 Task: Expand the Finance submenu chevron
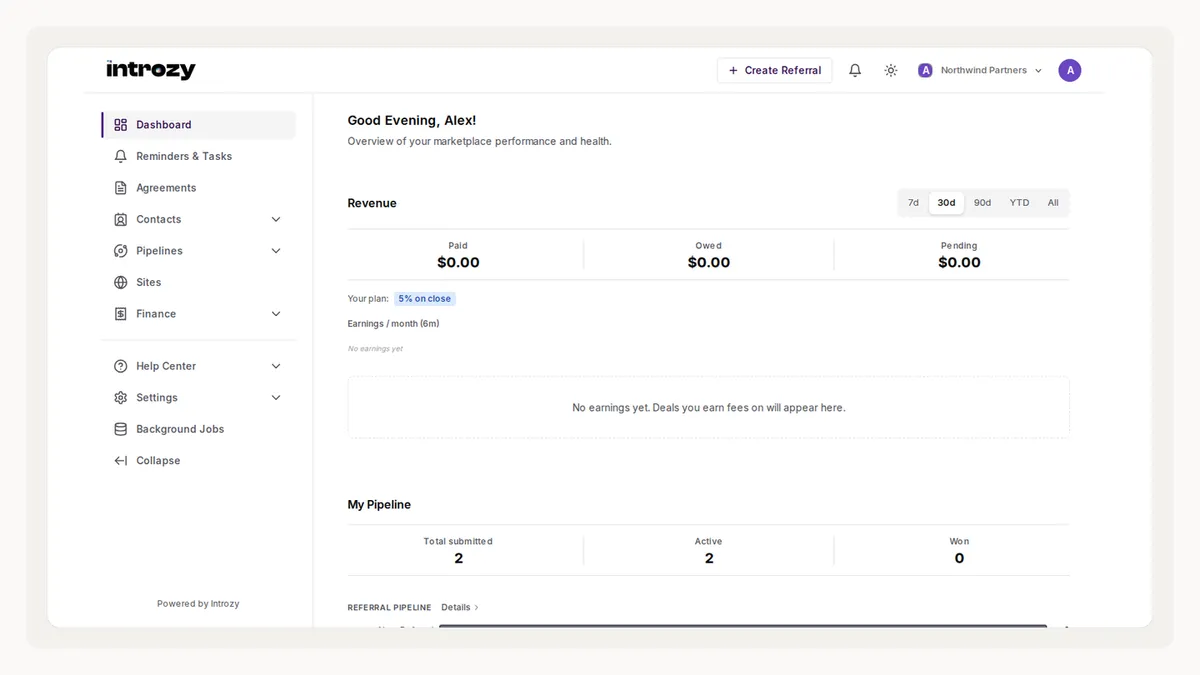[276, 314]
